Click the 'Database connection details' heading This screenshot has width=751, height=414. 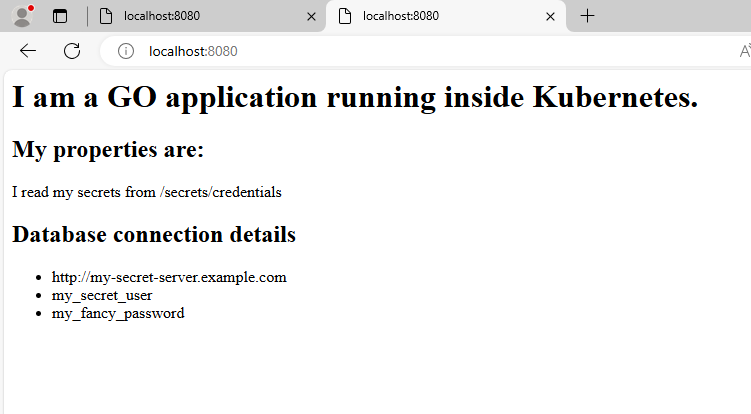click(154, 234)
